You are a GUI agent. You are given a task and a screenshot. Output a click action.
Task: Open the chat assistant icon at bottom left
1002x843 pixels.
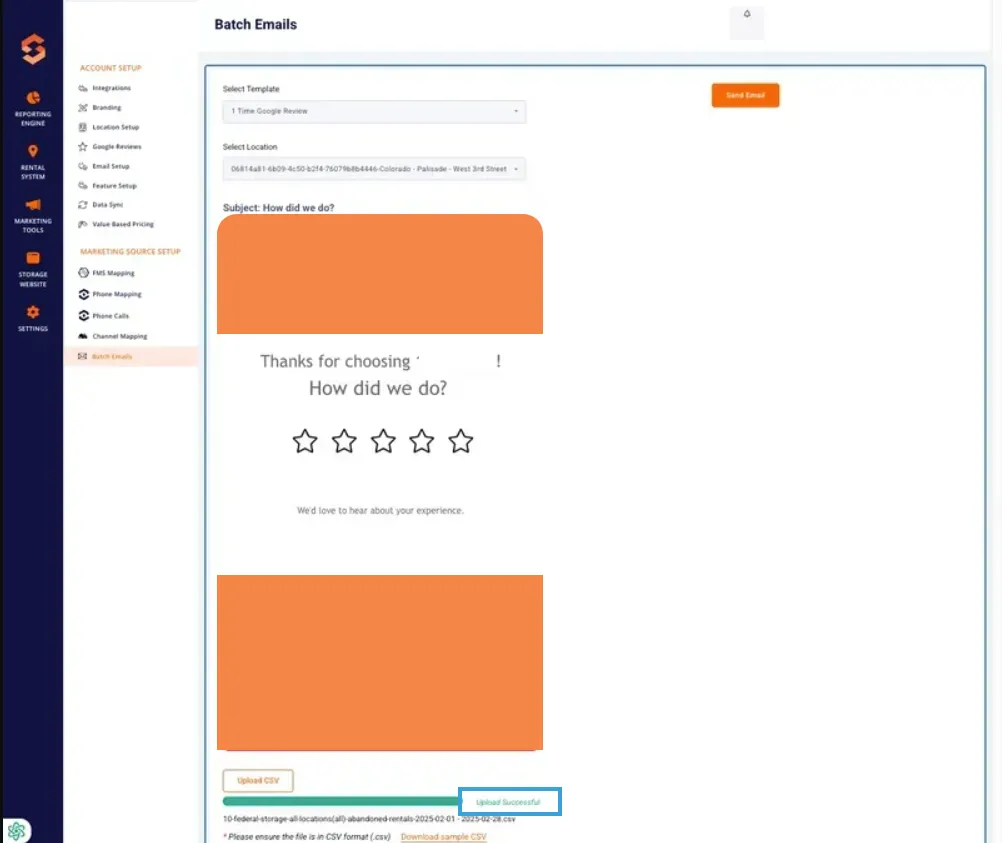[17, 830]
